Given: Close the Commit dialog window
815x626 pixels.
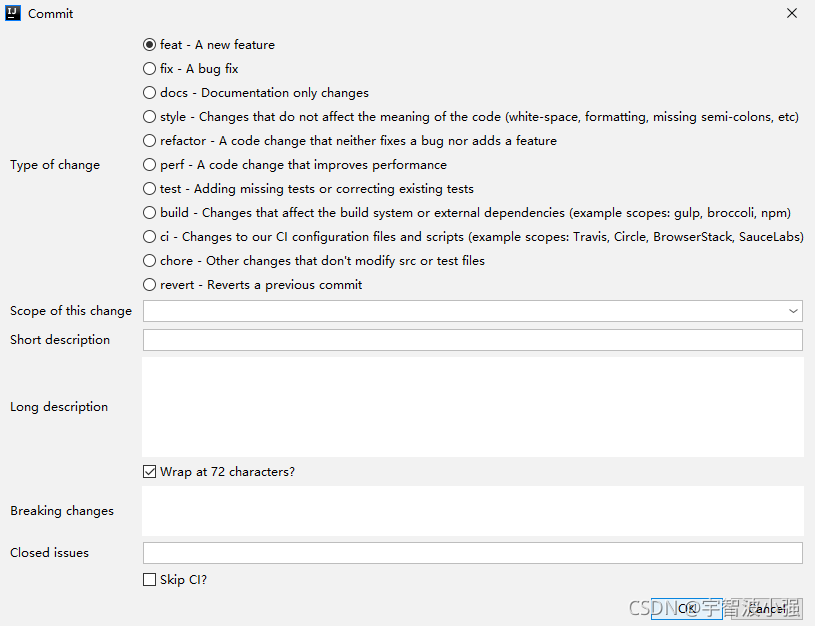Looking at the screenshot, I should 792,14.
